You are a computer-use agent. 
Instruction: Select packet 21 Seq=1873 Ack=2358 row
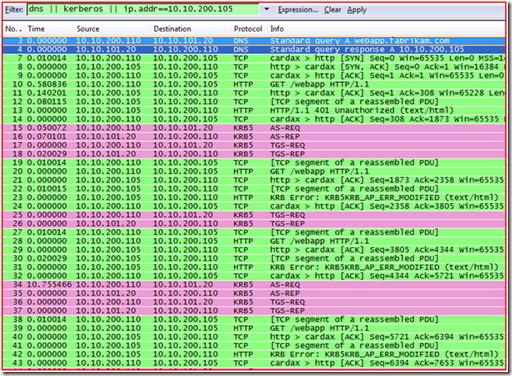(x=254, y=180)
